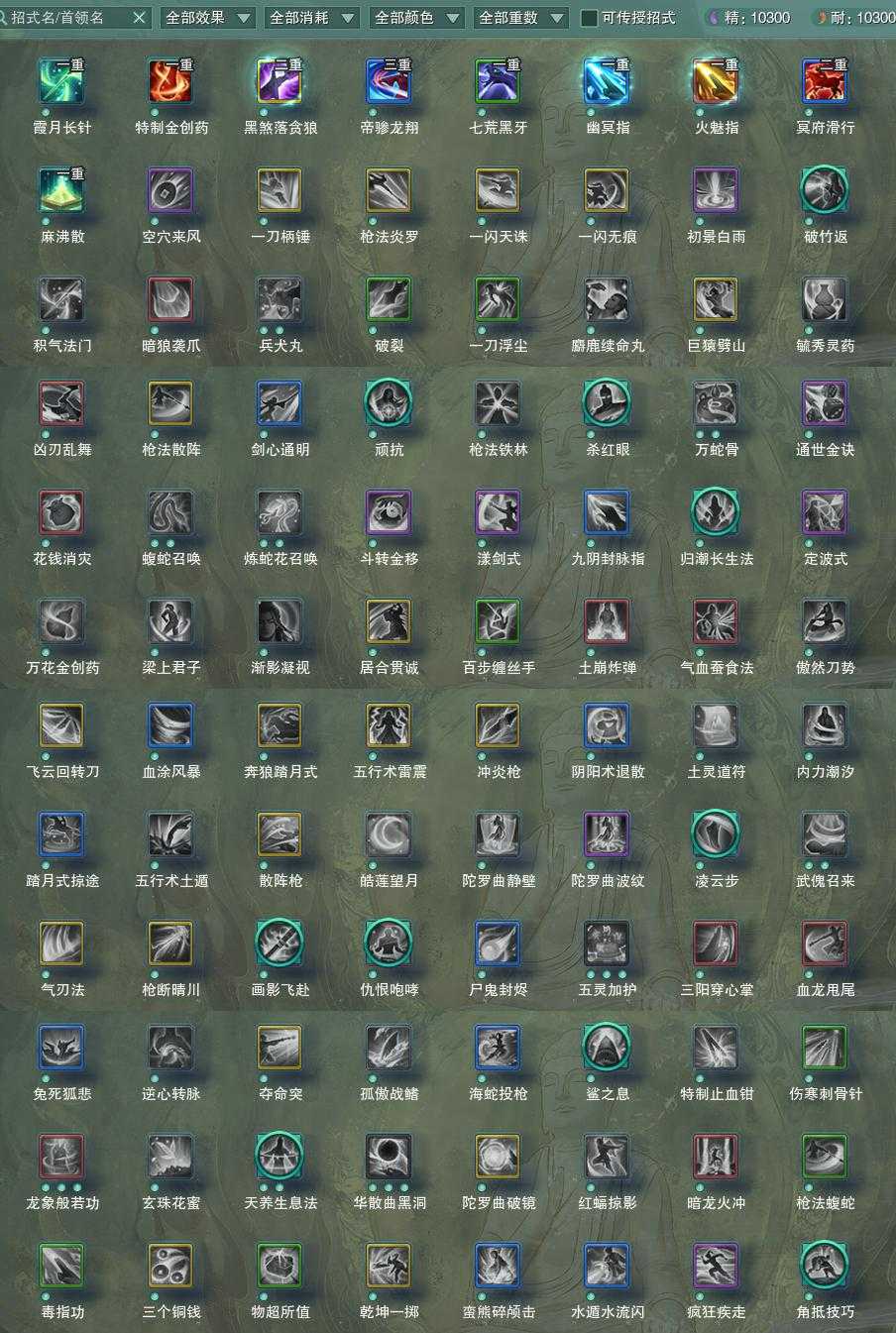
Task: Select the 初景白雨 skill icon
Action: pos(716,190)
